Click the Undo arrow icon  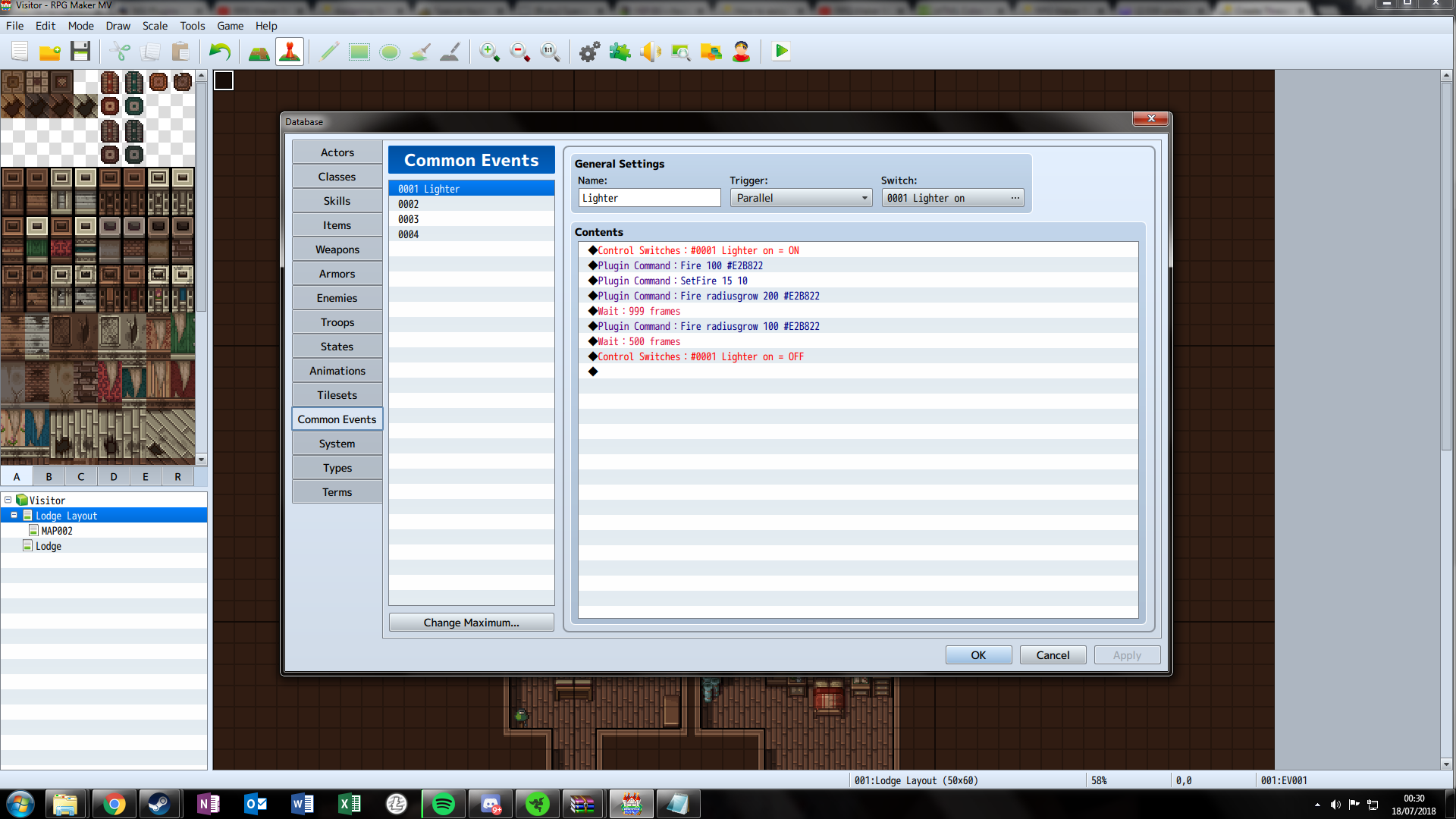(x=220, y=52)
